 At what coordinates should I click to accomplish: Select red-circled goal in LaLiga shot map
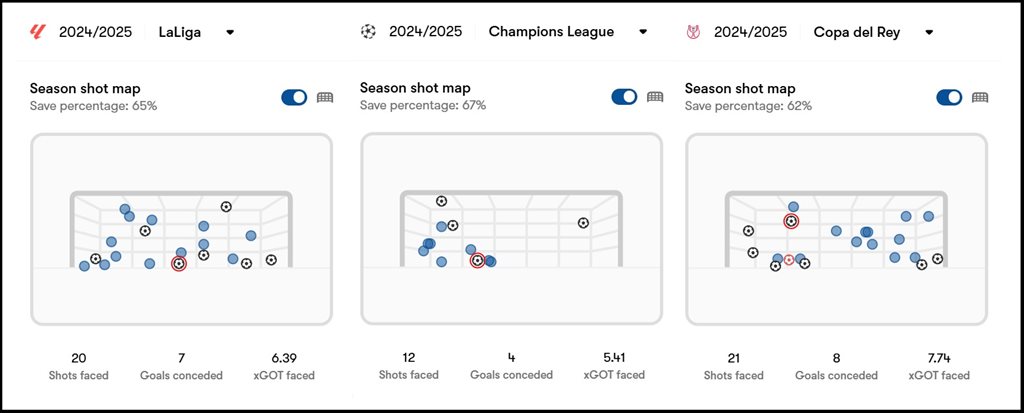(x=179, y=263)
